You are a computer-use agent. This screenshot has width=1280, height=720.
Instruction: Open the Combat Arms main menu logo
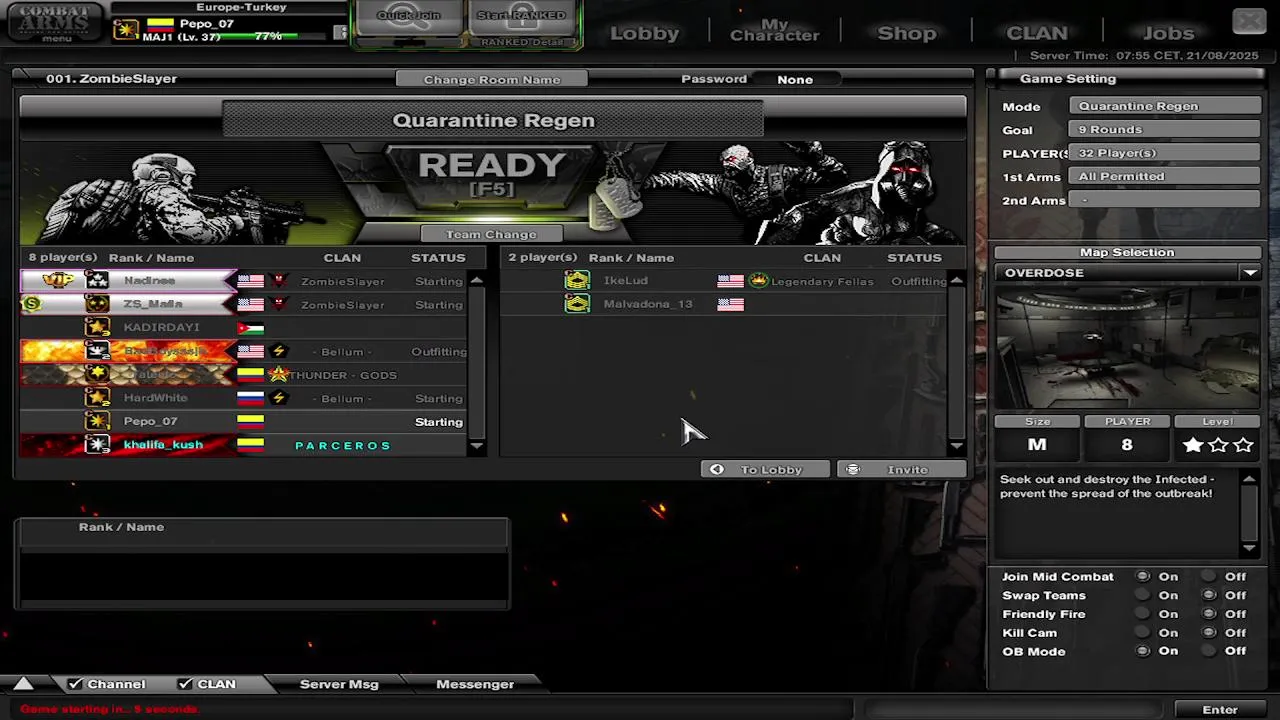55,22
